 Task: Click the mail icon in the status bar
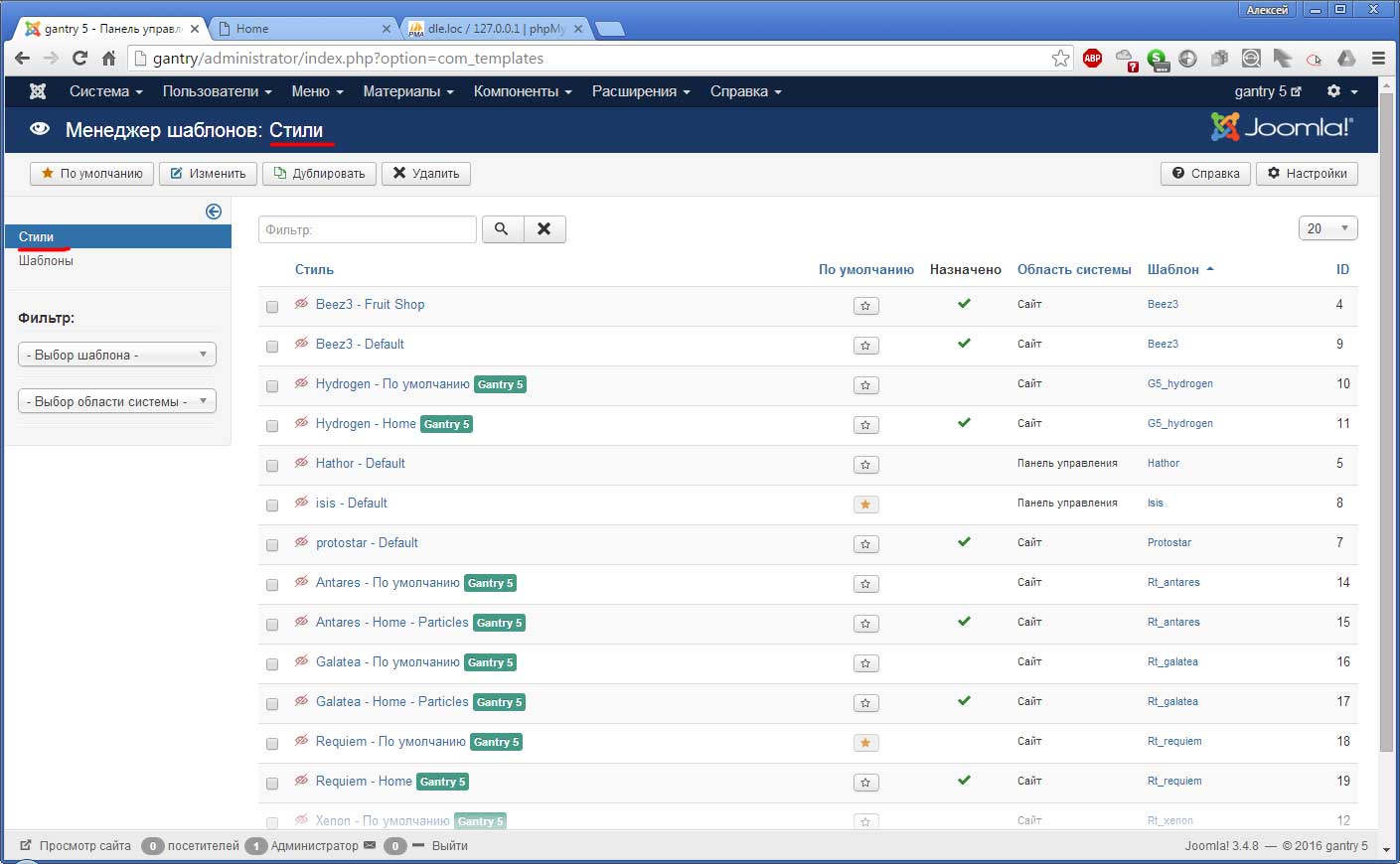click(370, 846)
